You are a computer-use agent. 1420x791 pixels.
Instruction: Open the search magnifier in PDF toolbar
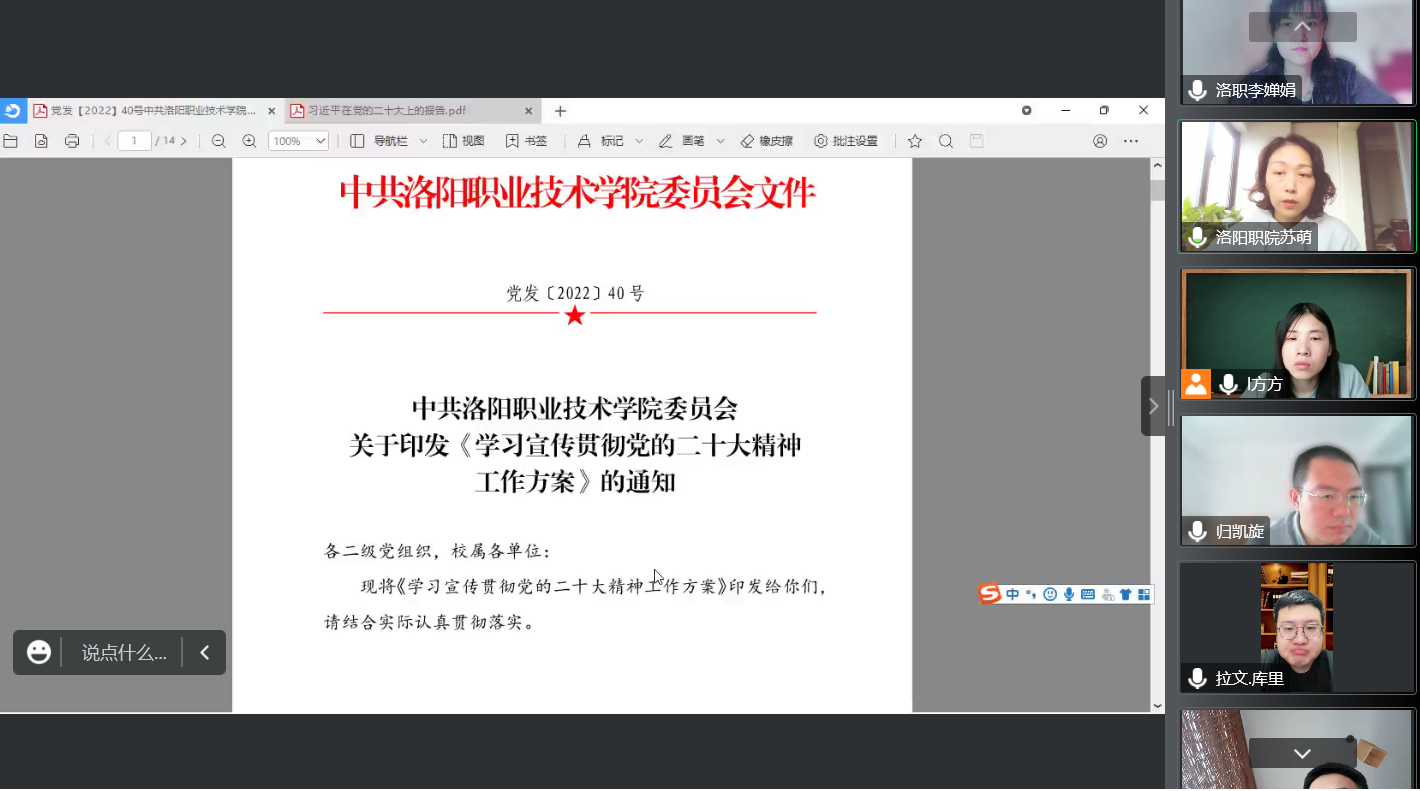[x=945, y=141]
